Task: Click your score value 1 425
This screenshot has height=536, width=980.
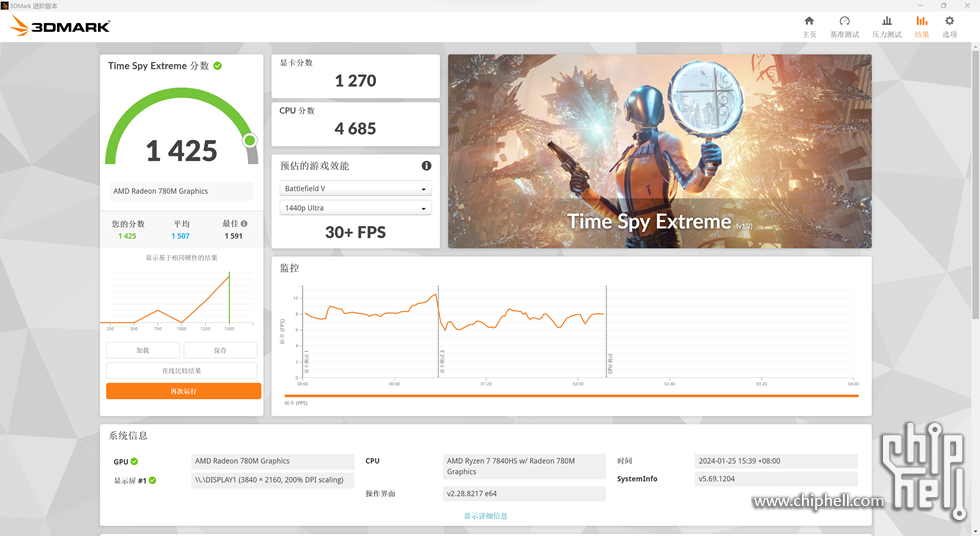Action: (x=127, y=236)
